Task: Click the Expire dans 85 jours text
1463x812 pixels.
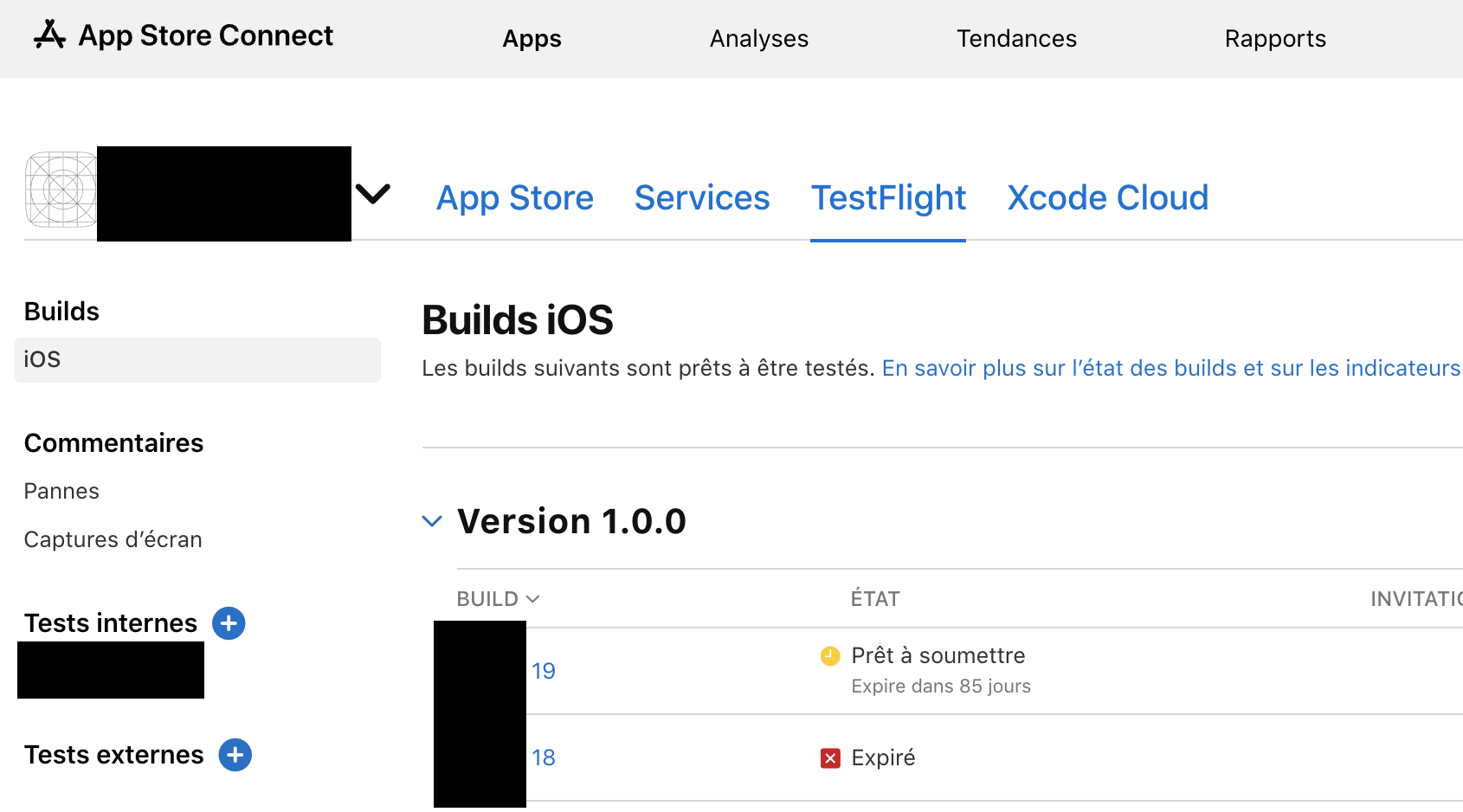Action: coord(941,686)
